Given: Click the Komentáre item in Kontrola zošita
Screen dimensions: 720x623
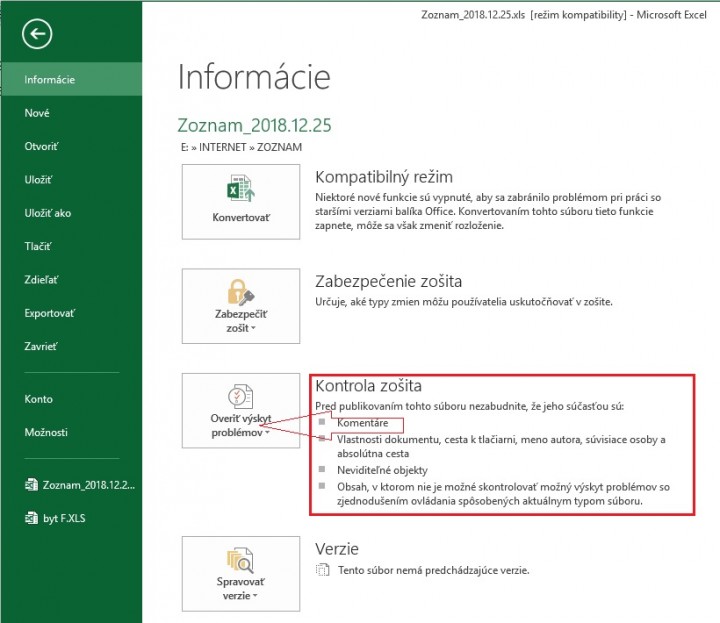Looking at the screenshot, I should (x=362, y=423).
